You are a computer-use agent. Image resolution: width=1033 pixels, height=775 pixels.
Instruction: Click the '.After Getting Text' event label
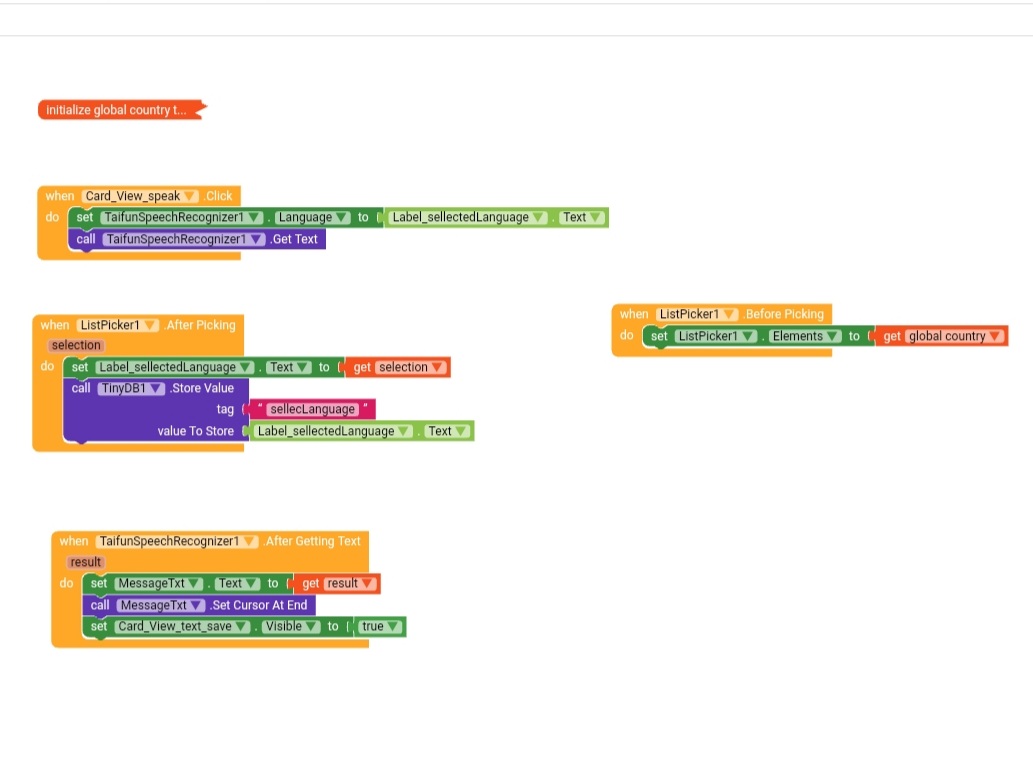(312, 541)
